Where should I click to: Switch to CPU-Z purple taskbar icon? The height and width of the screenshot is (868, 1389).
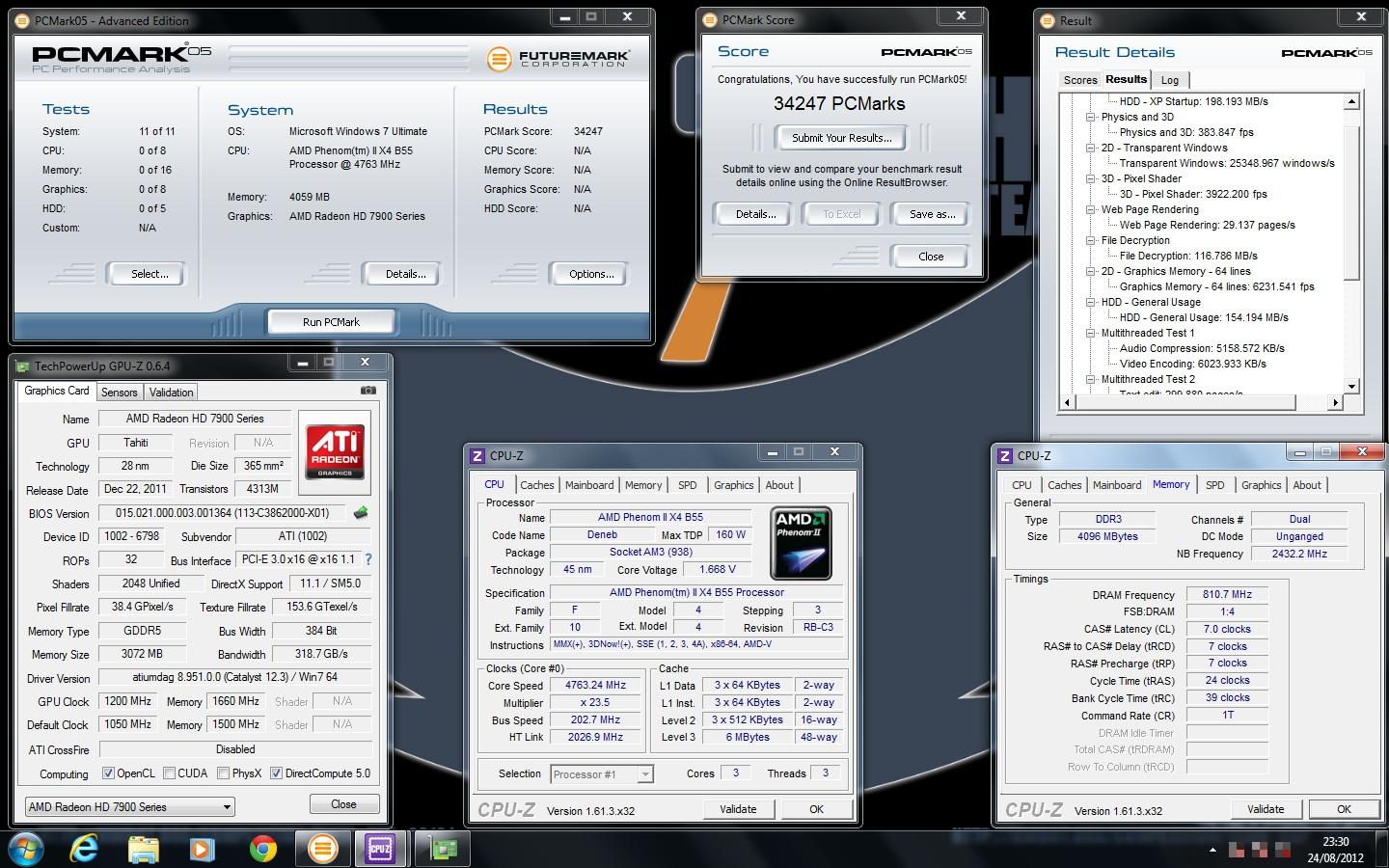tap(381, 849)
